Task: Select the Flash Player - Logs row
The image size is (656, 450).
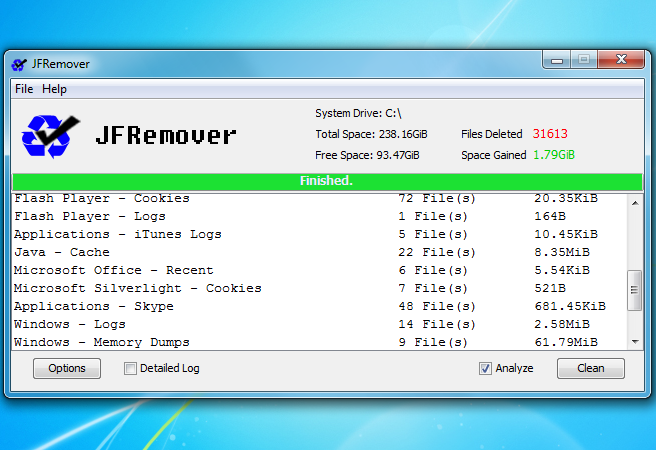Action: click(x=320, y=217)
